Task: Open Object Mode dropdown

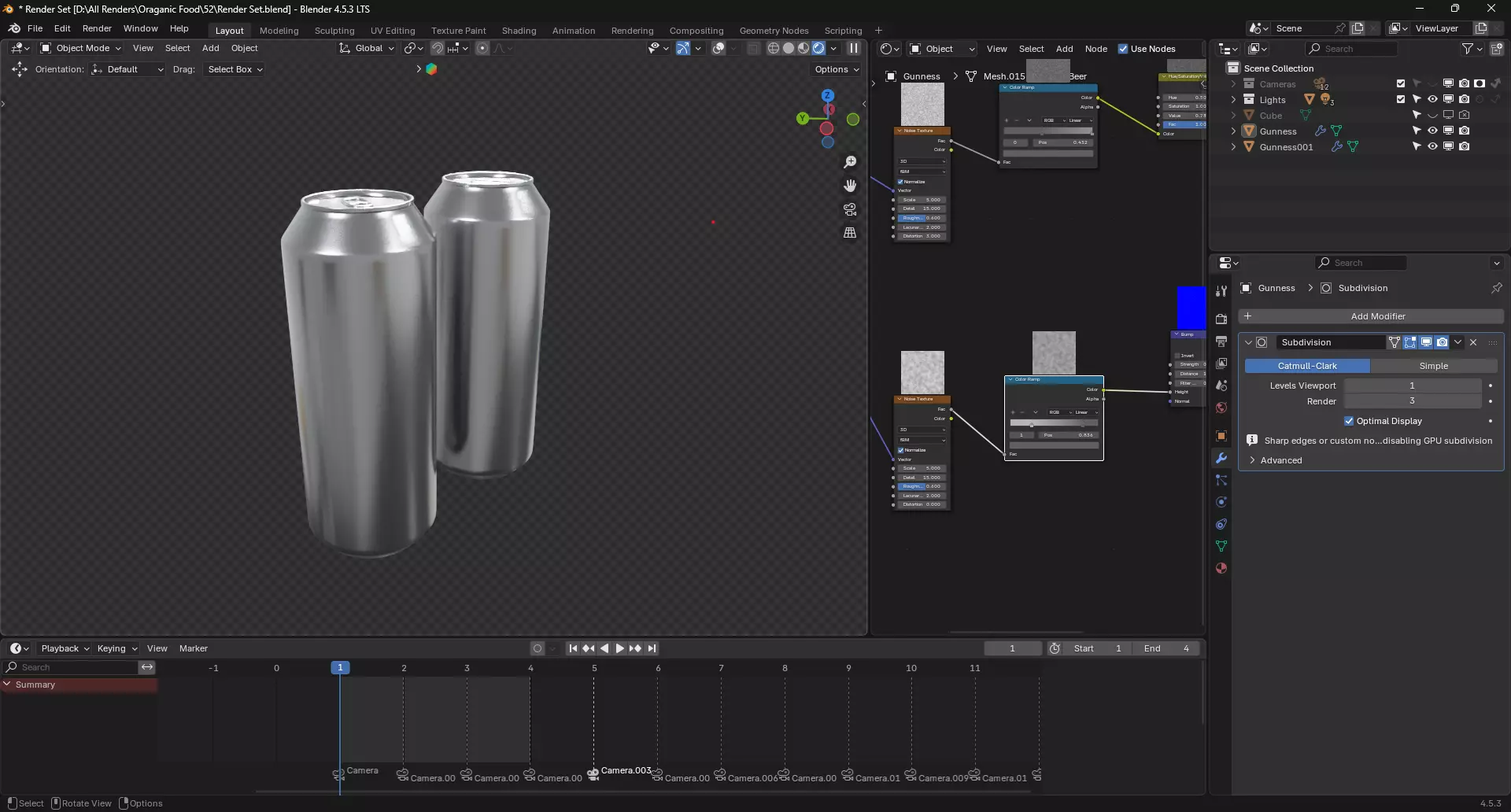Action: tap(80, 48)
